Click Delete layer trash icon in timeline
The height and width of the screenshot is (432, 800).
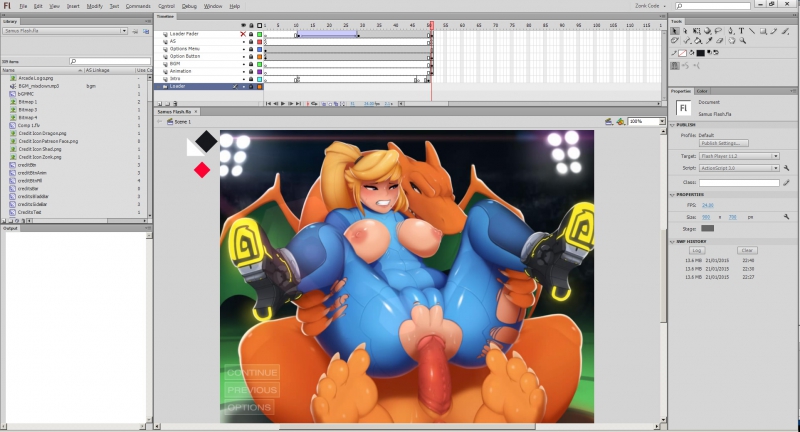pos(175,104)
